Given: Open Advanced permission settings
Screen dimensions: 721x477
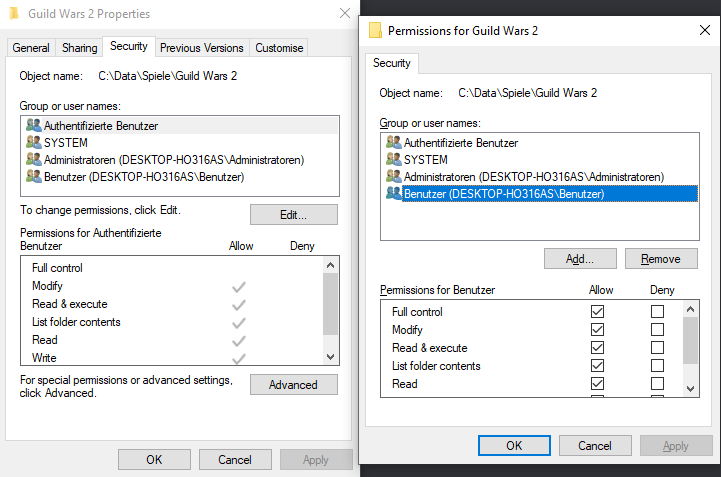Looking at the screenshot, I should coord(293,385).
